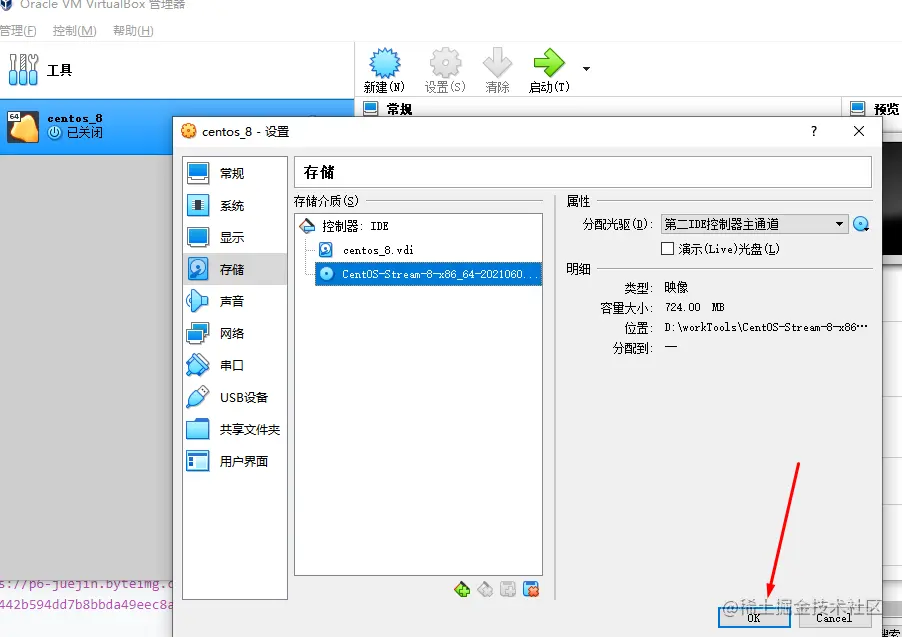Click the help question mark button
The image size is (902, 637).
813,131
